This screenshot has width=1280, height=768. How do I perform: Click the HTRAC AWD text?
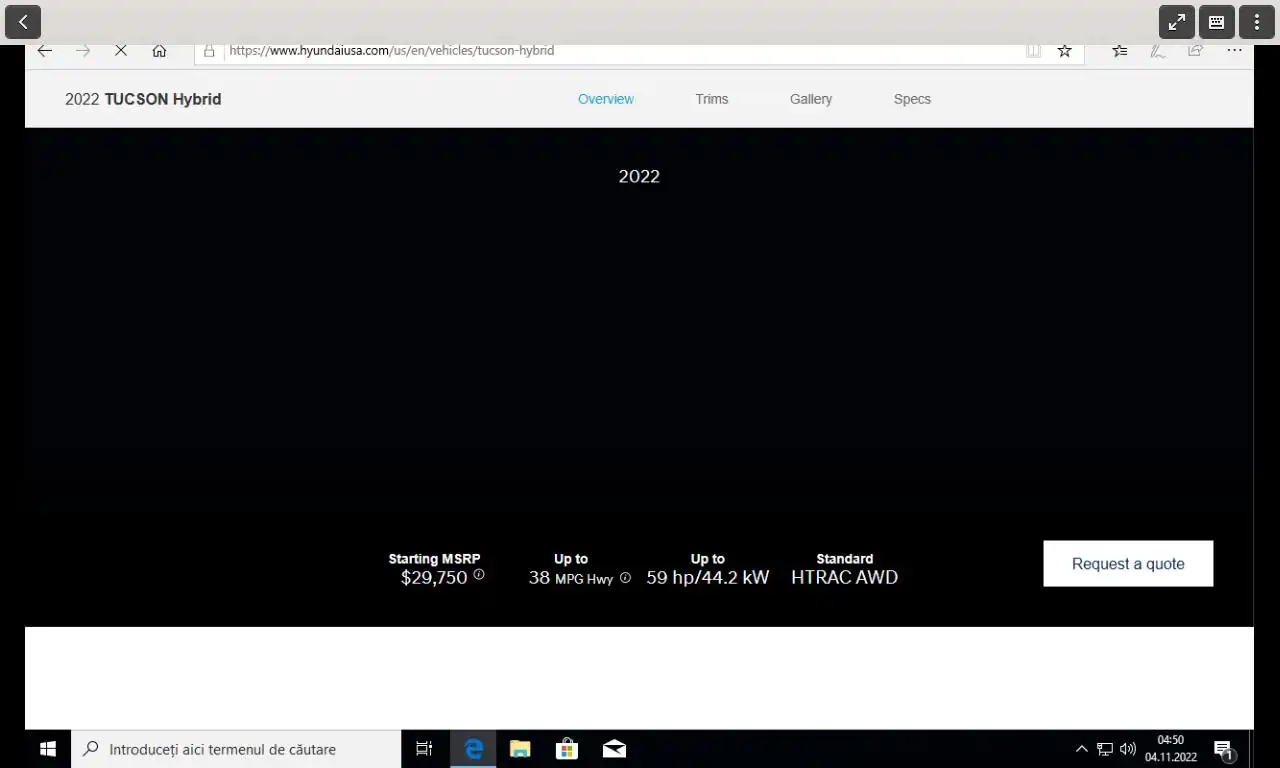[x=844, y=577]
